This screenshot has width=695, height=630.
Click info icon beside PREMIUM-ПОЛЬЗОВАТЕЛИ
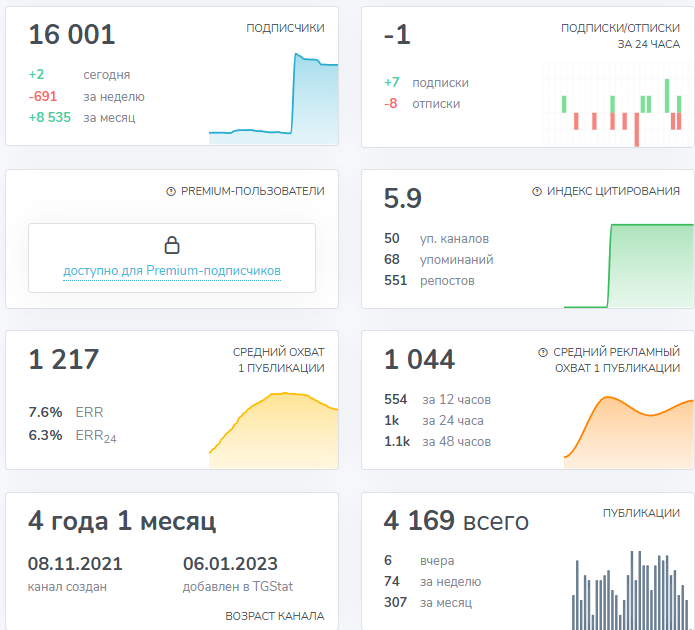click(x=171, y=191)
